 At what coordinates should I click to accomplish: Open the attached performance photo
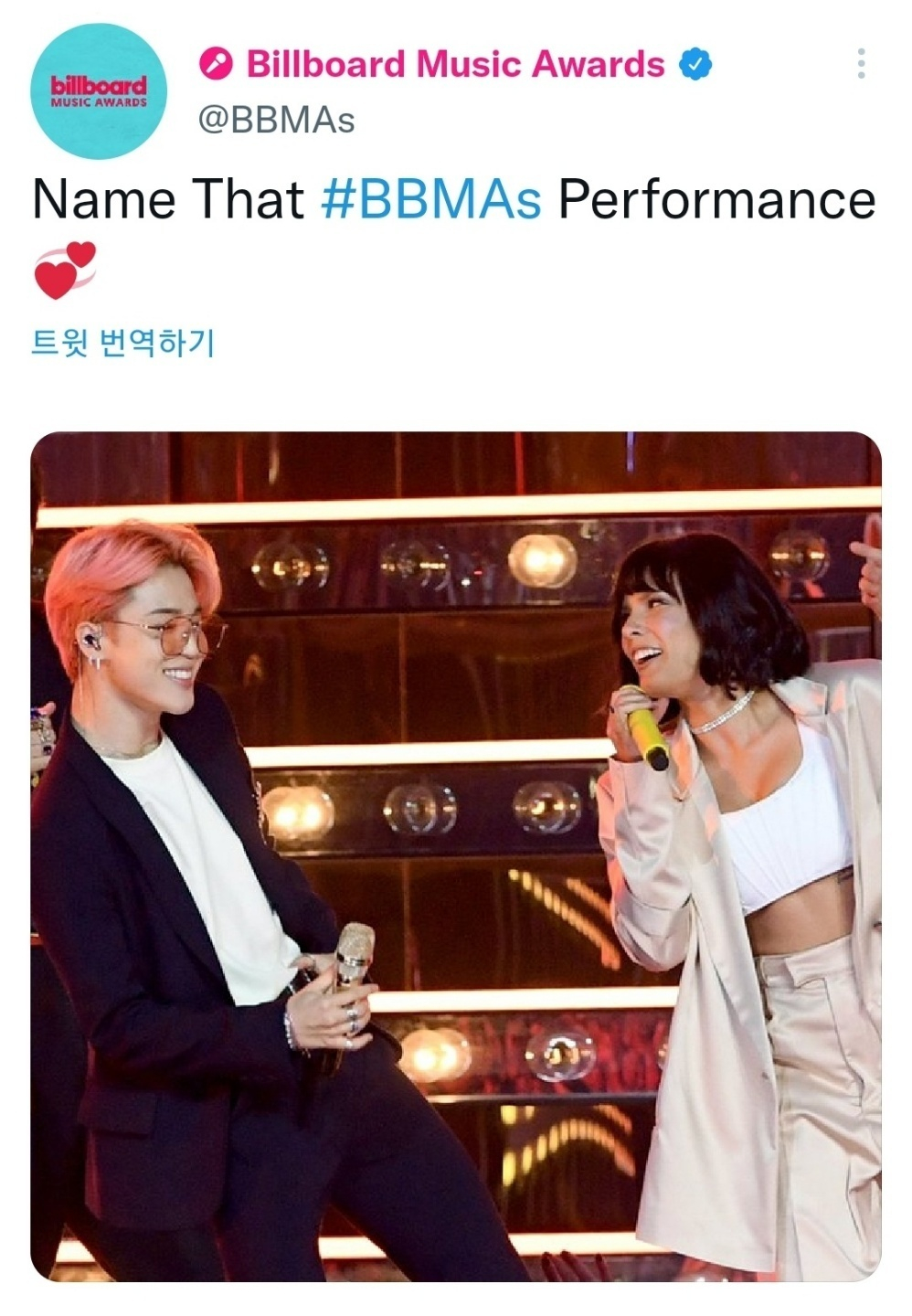(x=456, y=856)
